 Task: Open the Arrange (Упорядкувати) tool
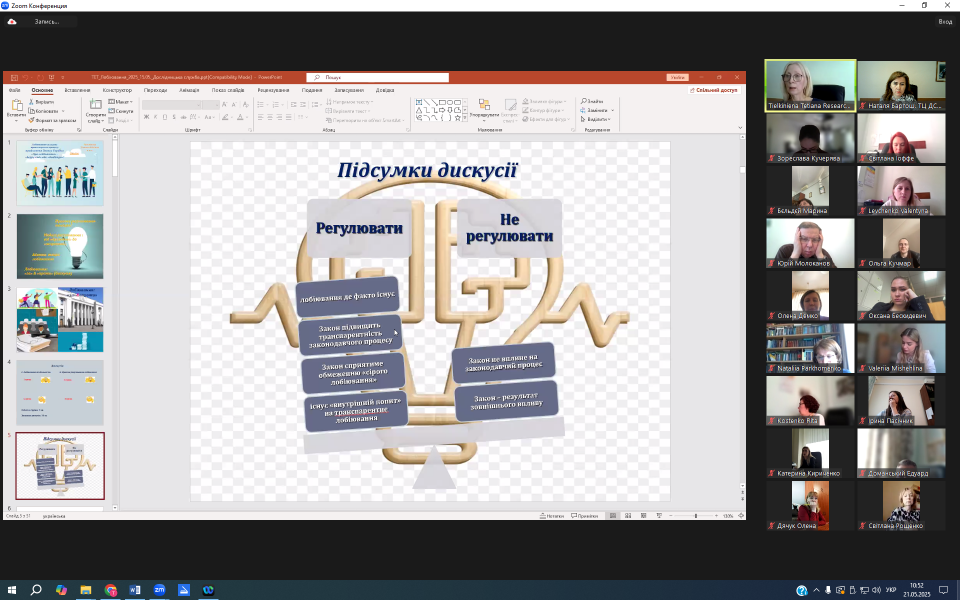click(484, 106)
